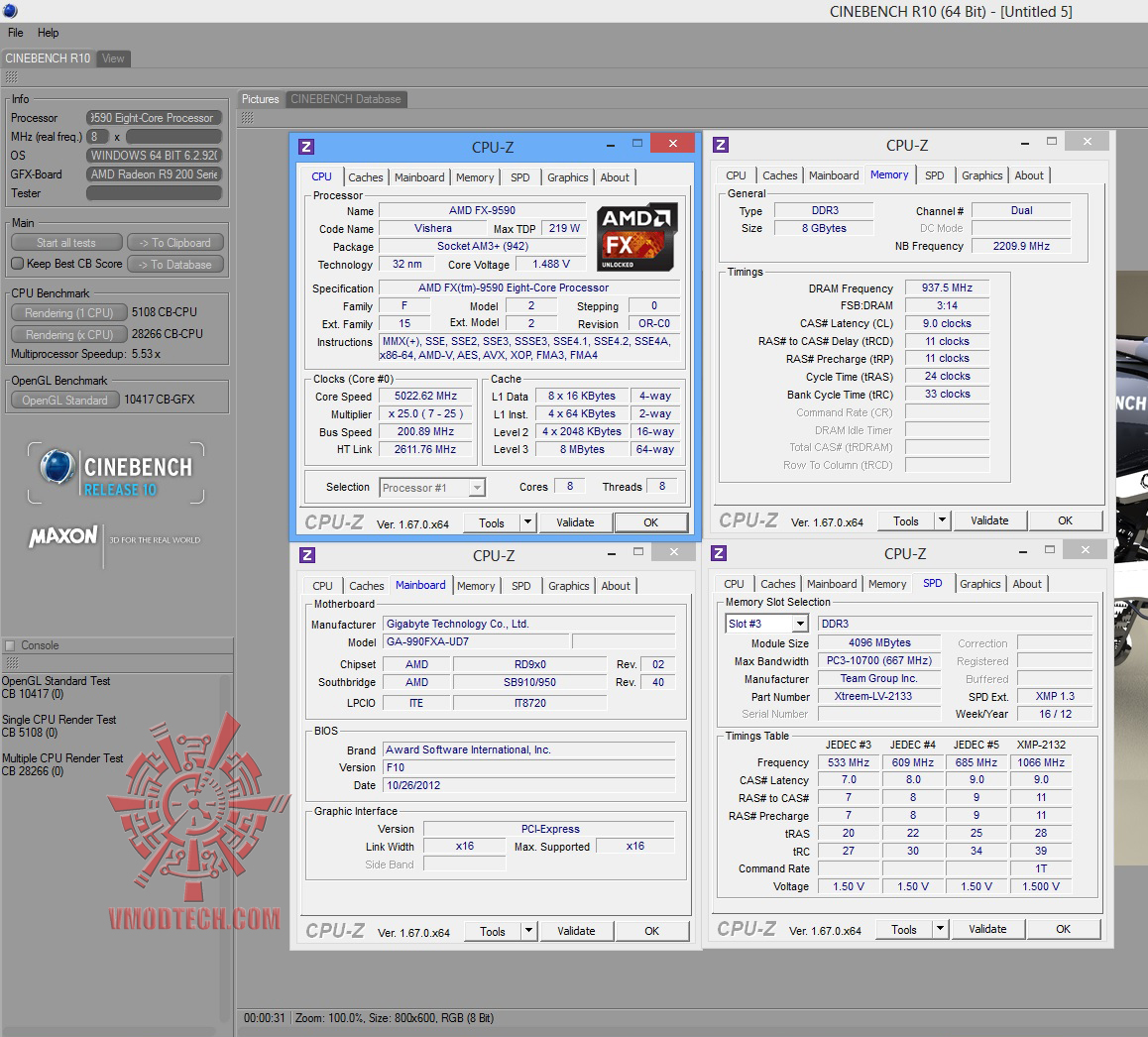Click Start all tests button

coord(66,243)
